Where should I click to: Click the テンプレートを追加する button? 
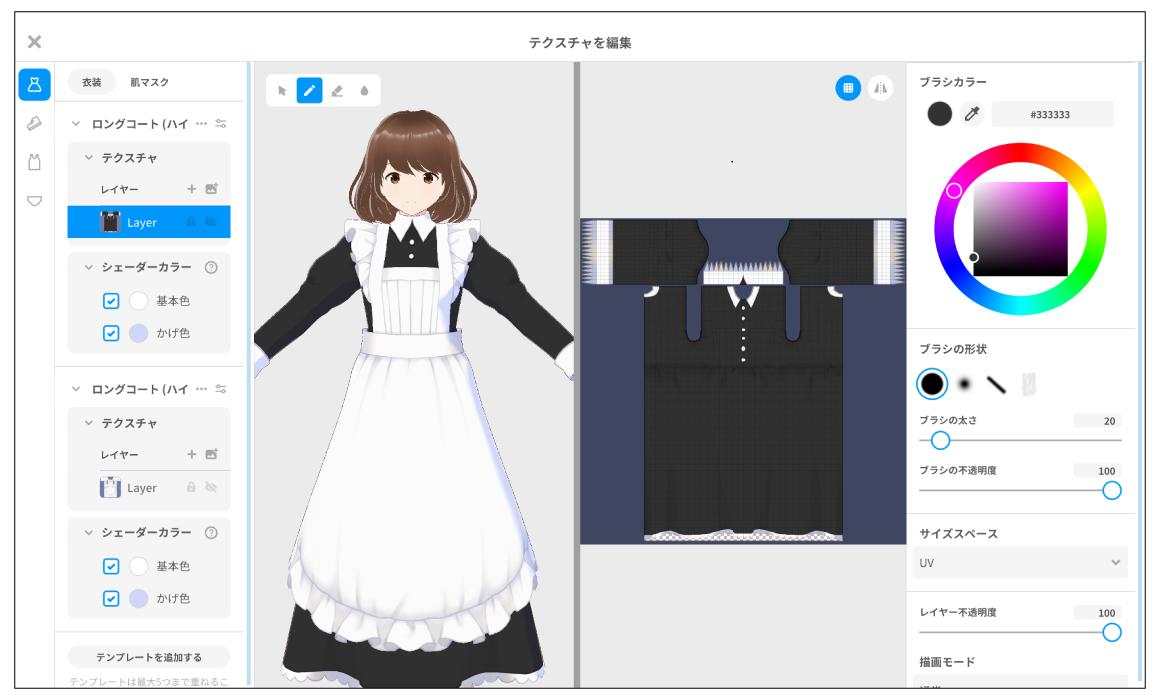(149, 657)
